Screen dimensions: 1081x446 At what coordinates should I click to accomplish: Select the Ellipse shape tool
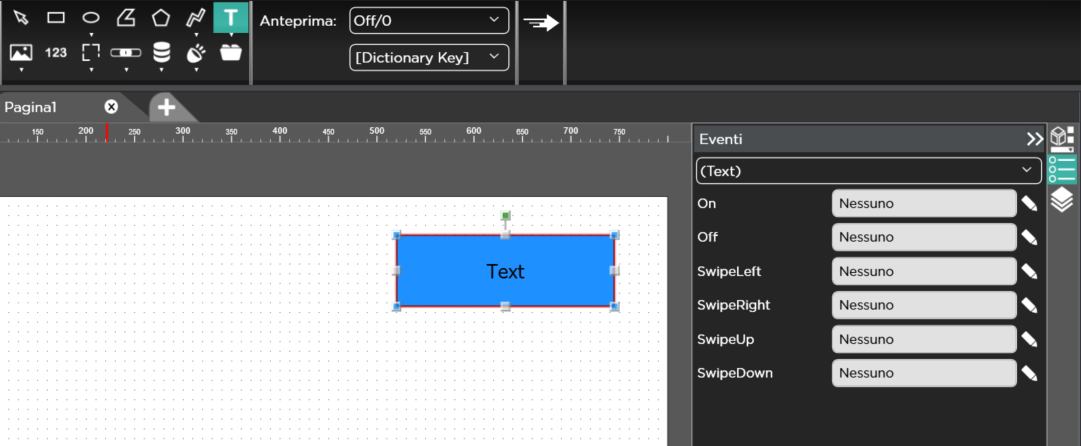click(91, 18)
